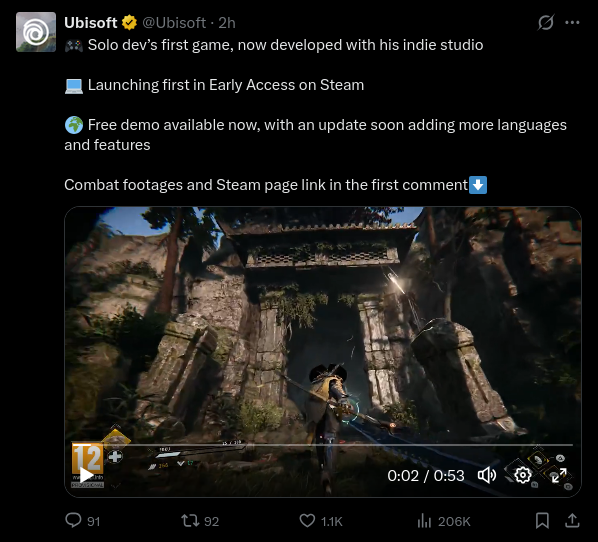Reply using the comment icon with 91
598x542 pixels.
coord(82,521)
